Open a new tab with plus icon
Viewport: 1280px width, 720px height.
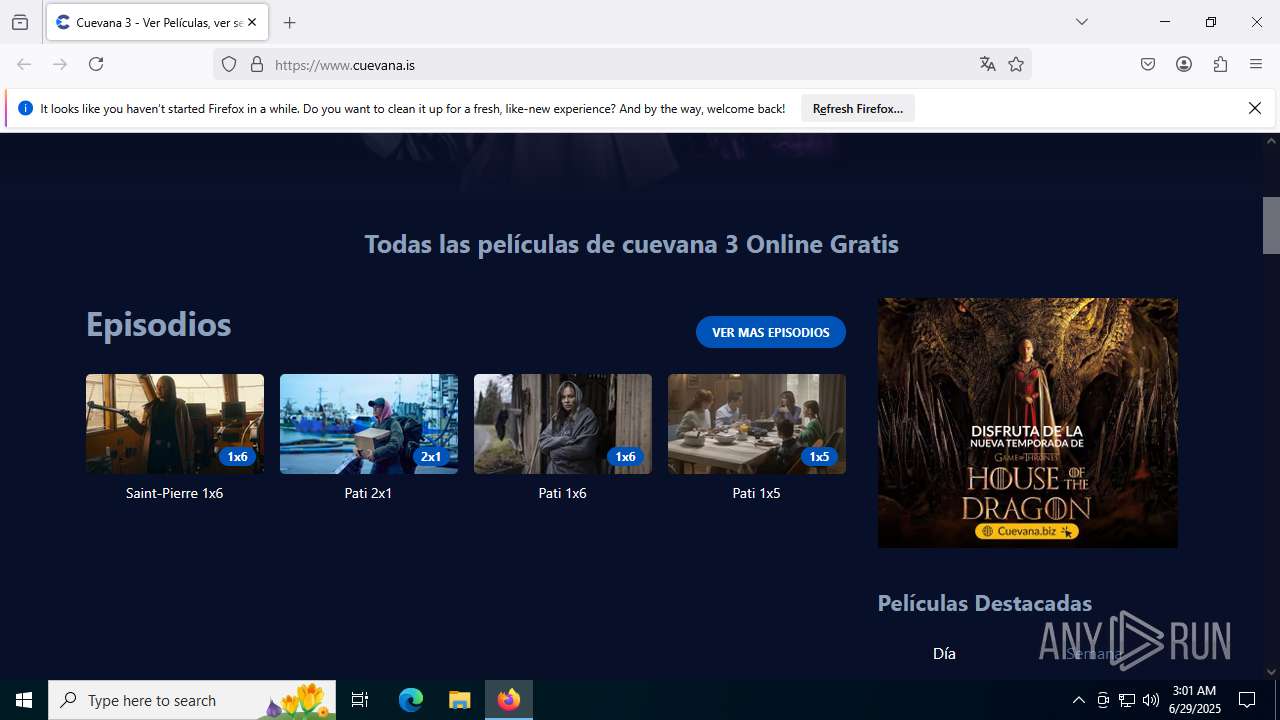click(x=289, y=22)
